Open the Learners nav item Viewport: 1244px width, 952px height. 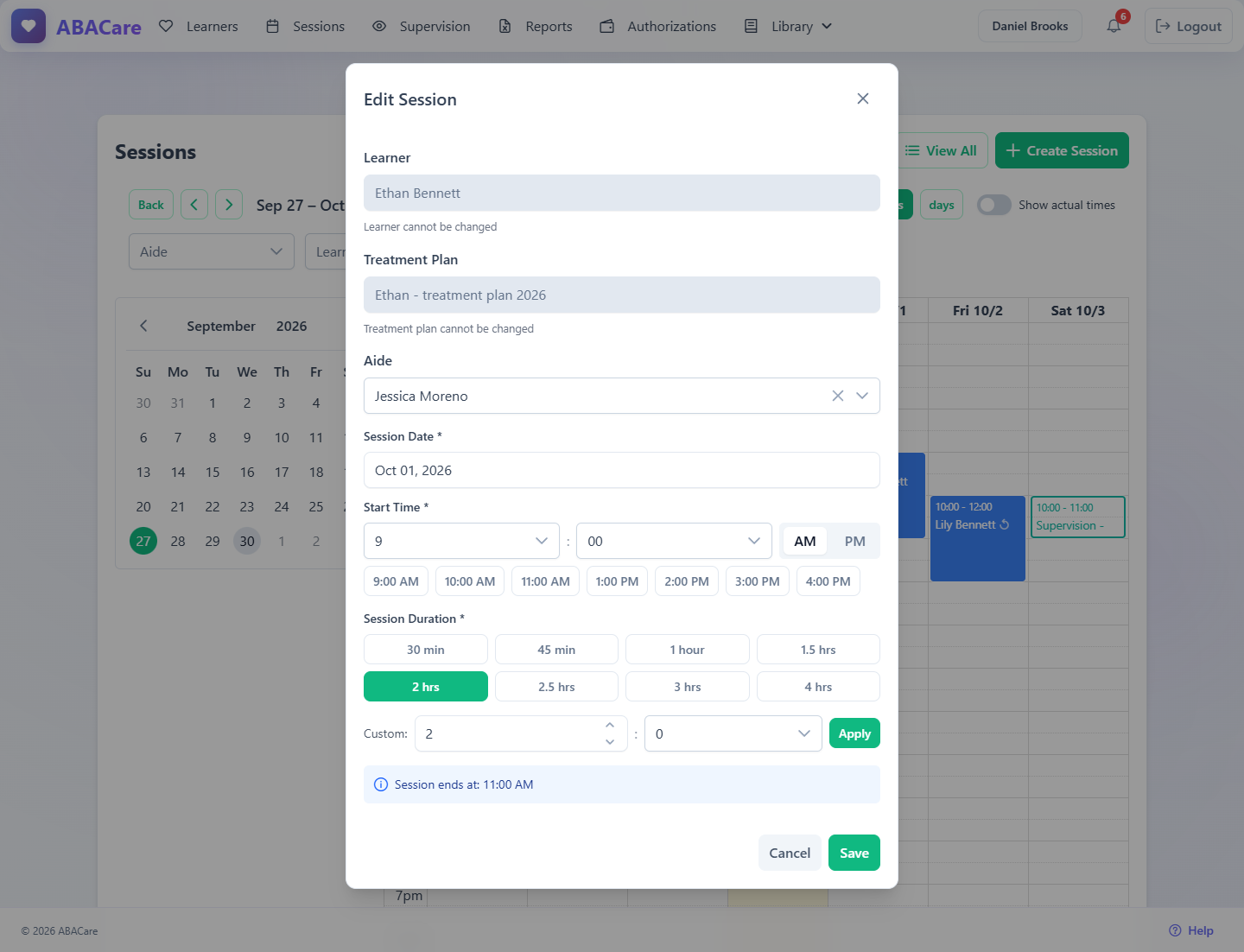pos(199,26)
